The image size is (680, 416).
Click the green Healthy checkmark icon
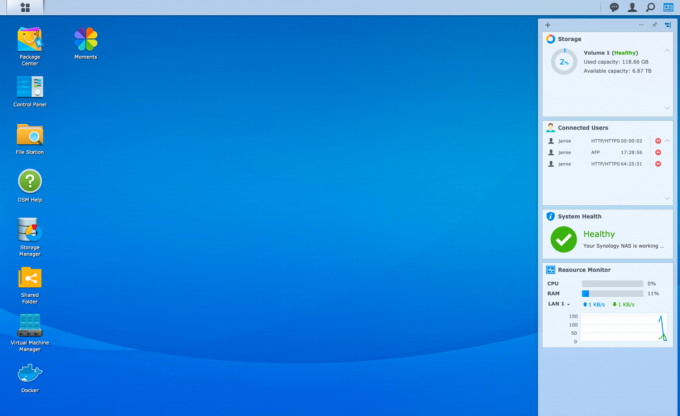tap(563, 239)
